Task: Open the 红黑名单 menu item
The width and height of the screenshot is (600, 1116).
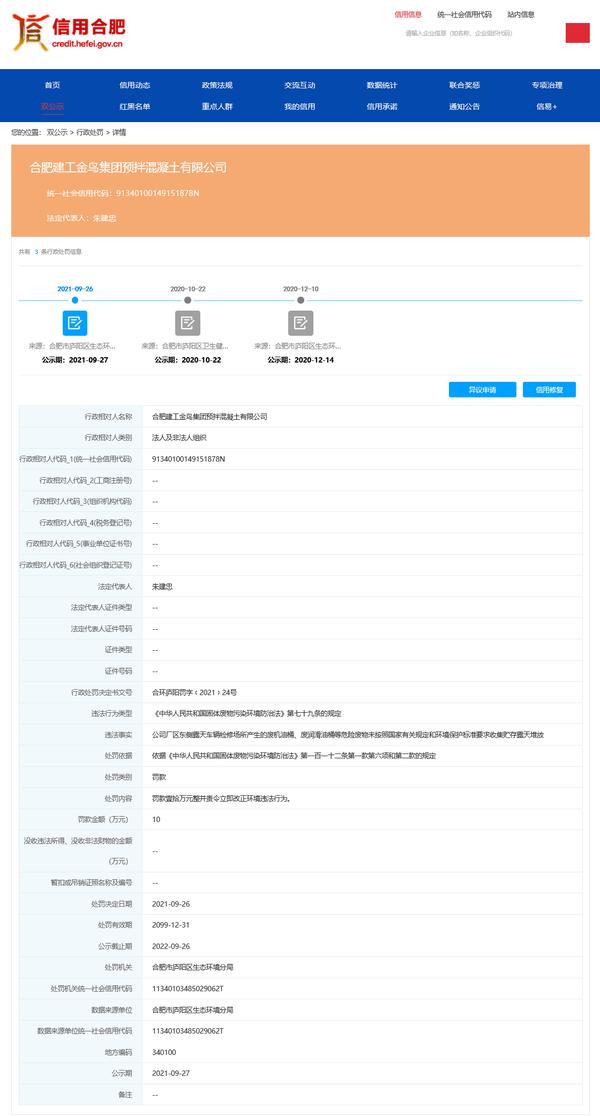Action: [x=135, y=106]
